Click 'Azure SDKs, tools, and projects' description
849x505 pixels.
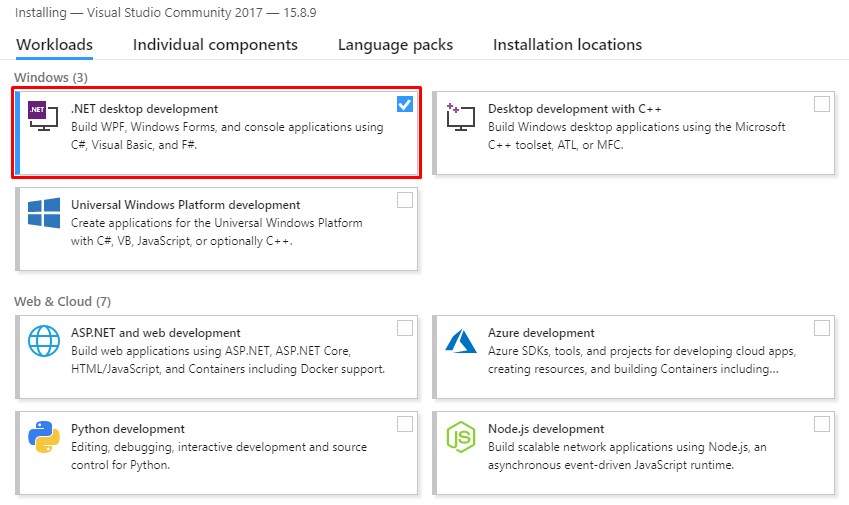pos(642,360)
